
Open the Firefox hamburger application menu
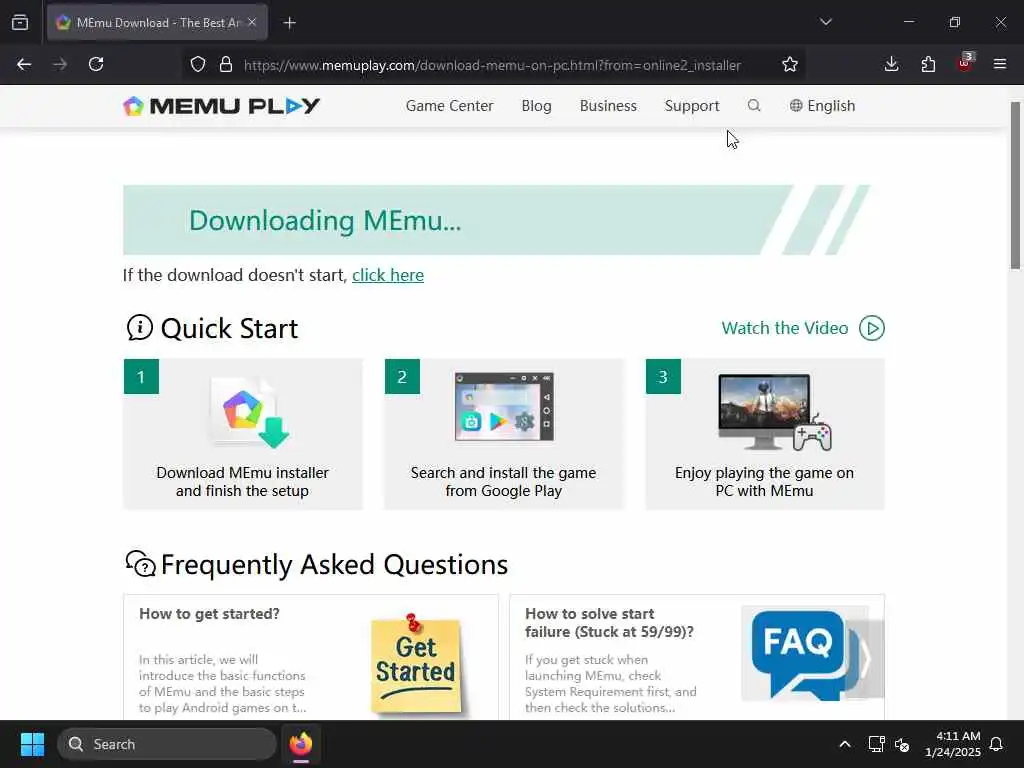[1000, 64]
